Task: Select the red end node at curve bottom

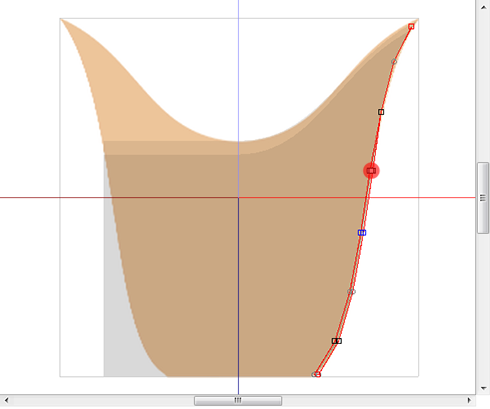Action: [318, 375]
